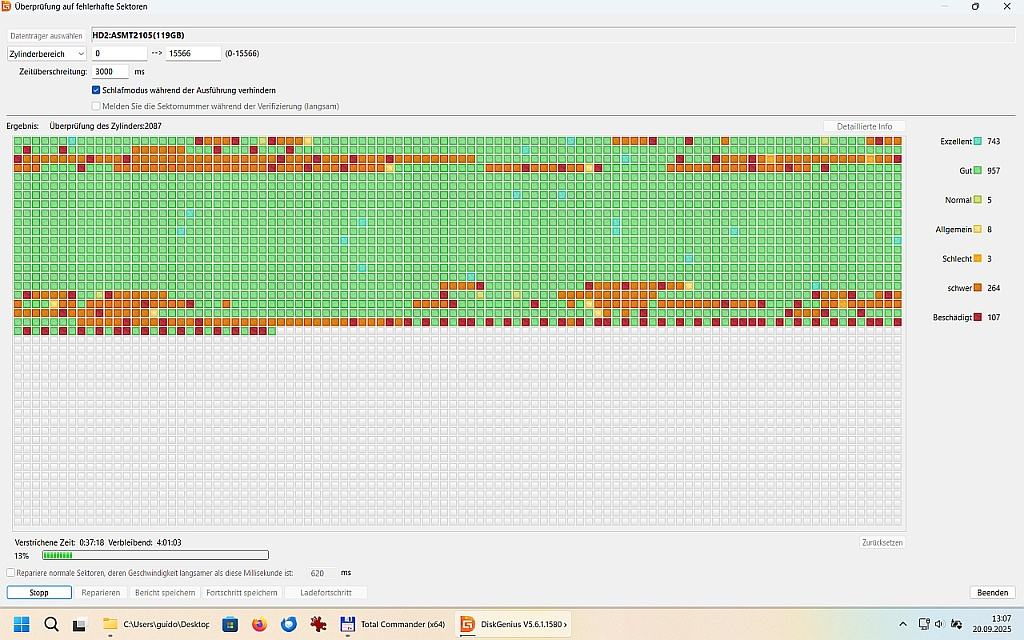Click the elapsed time 0:37:18
1024x640 pixels.
tap(91, 543)
